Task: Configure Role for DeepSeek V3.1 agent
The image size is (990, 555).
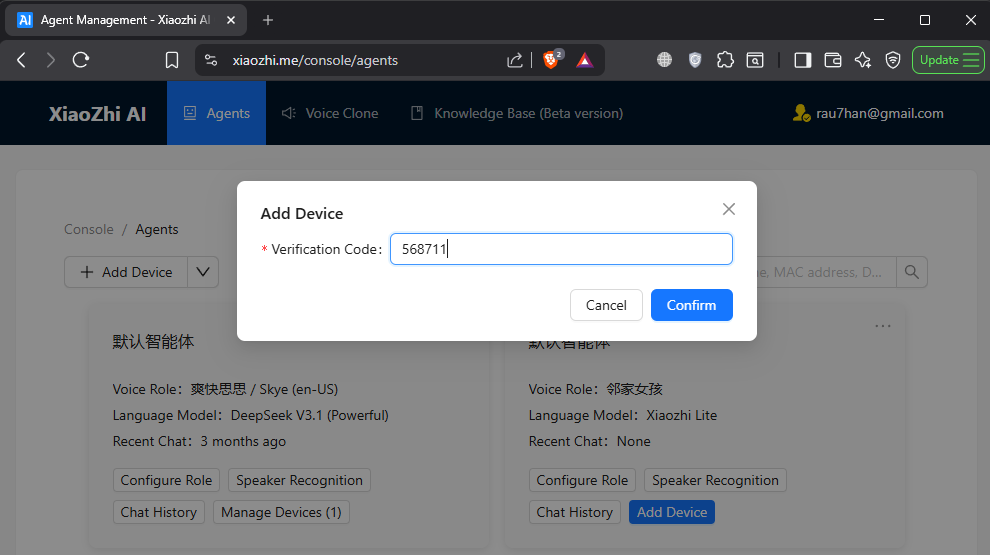Action: click(x=166, y=480)
